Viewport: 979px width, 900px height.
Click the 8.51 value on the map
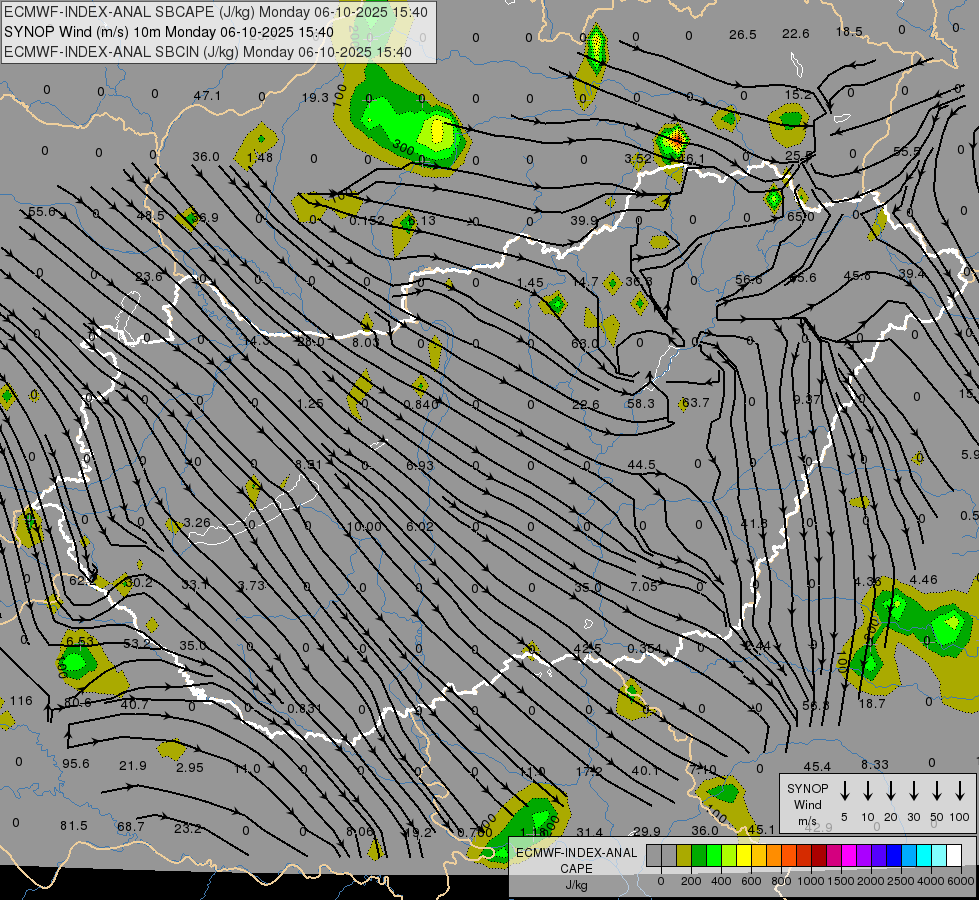[308, 465]
